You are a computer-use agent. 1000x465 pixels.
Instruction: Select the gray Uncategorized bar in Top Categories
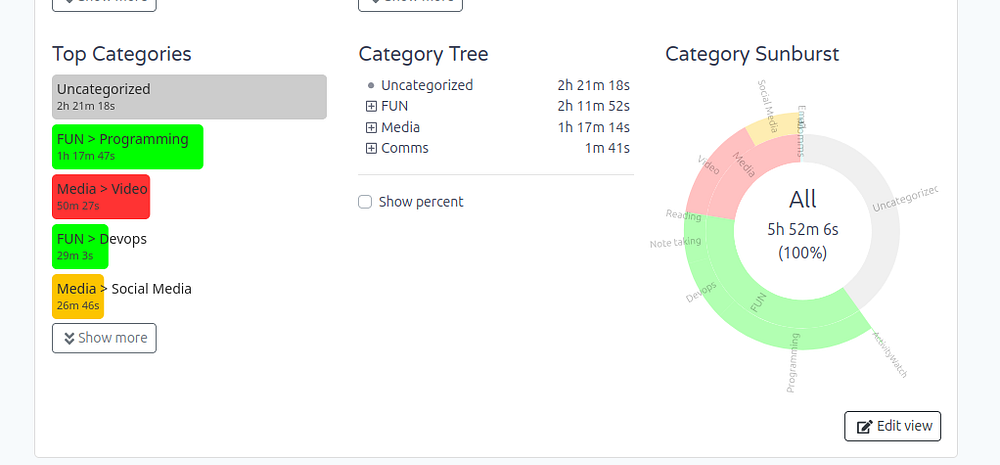pos(189,97)
